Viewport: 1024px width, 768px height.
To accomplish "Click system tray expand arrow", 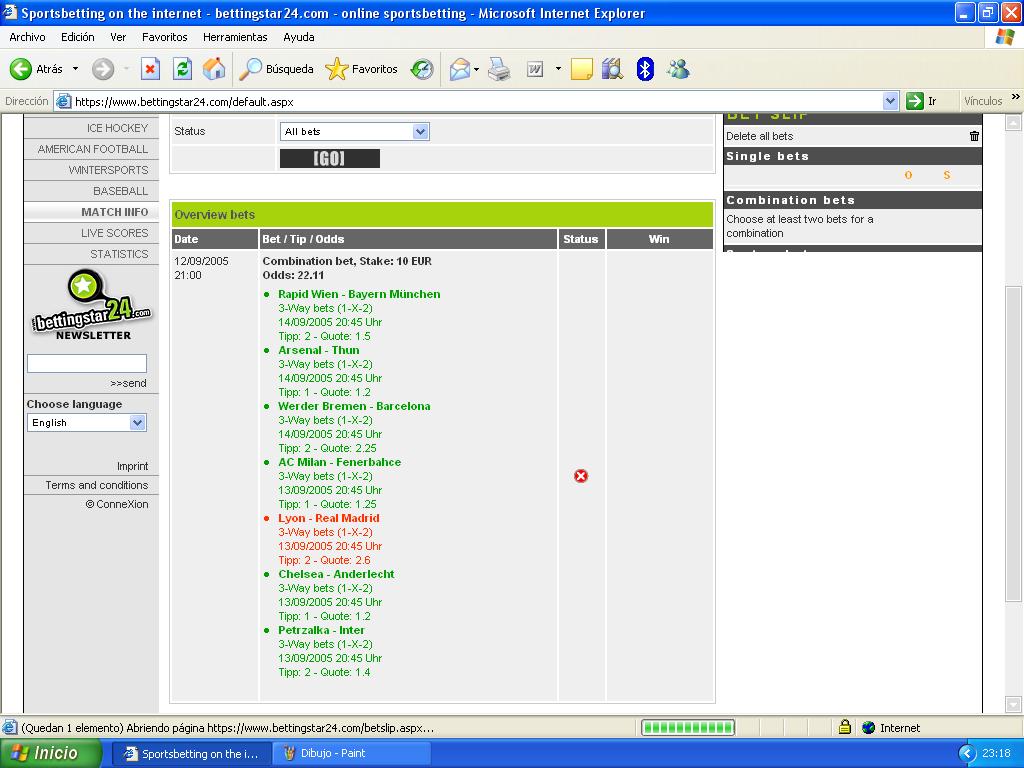I will (x=967, y=753).
